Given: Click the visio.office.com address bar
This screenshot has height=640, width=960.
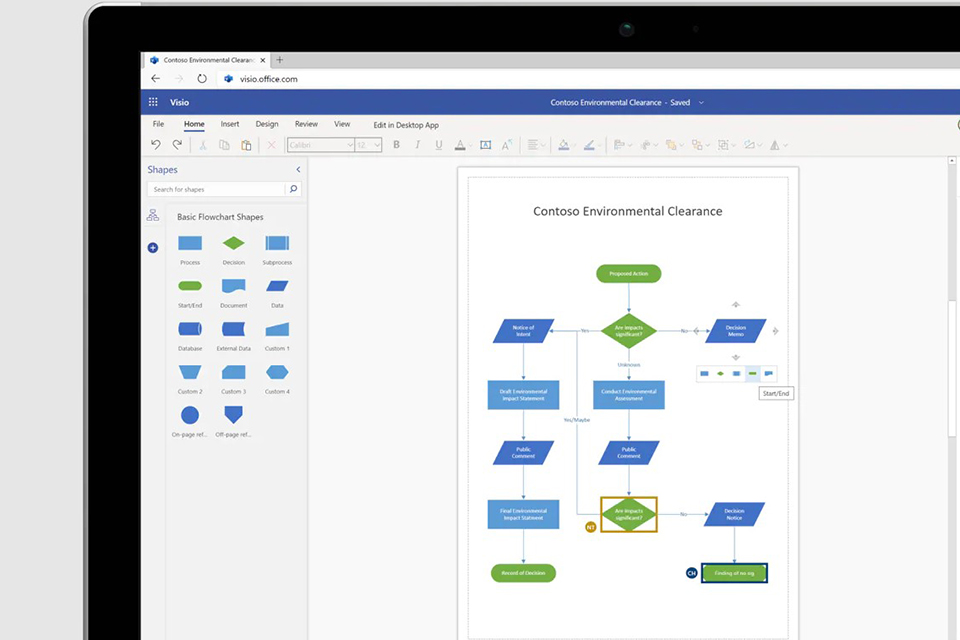Looking at the screenshot, I should coord(268,79).
